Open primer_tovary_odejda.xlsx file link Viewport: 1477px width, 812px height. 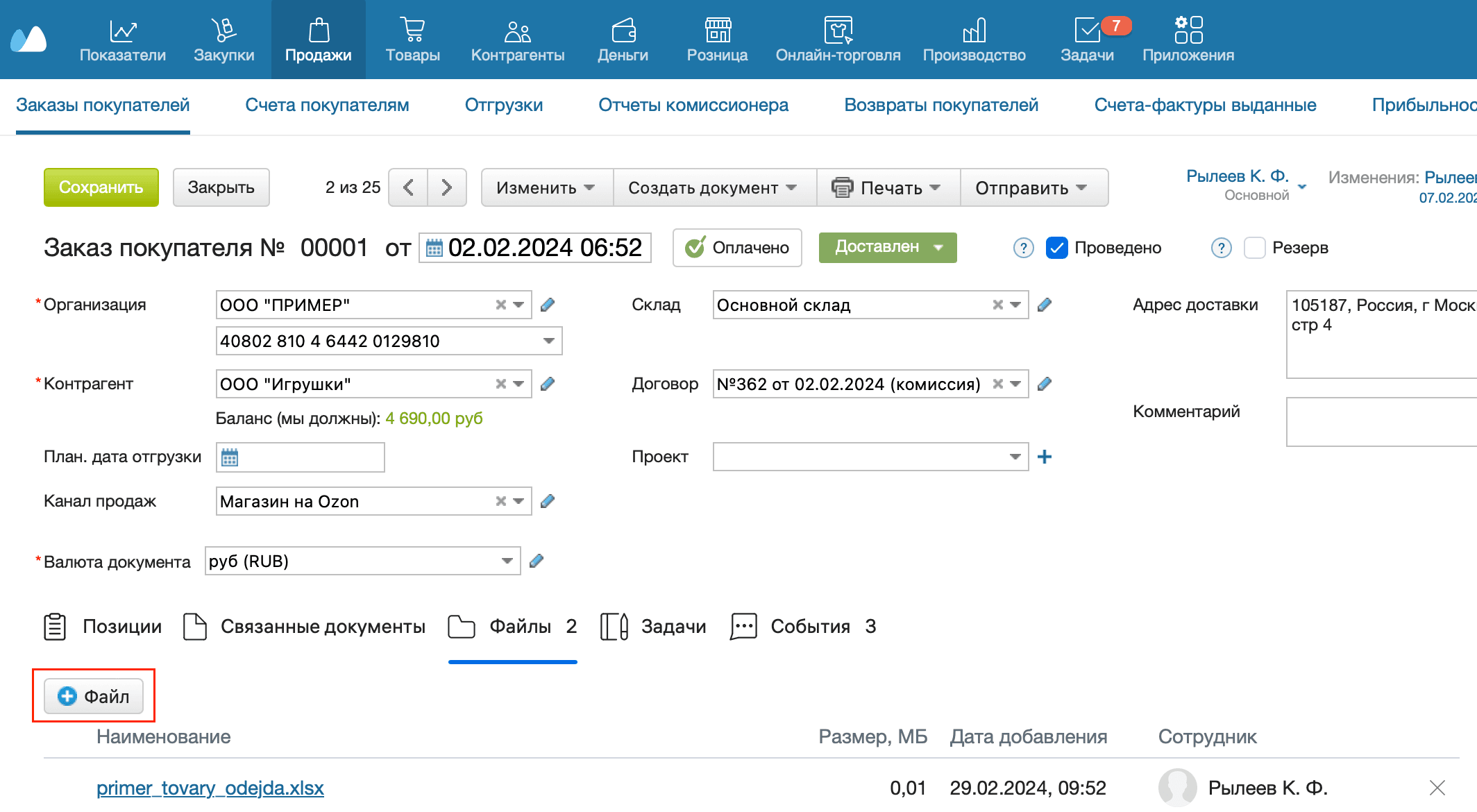[x=210, y=788]
